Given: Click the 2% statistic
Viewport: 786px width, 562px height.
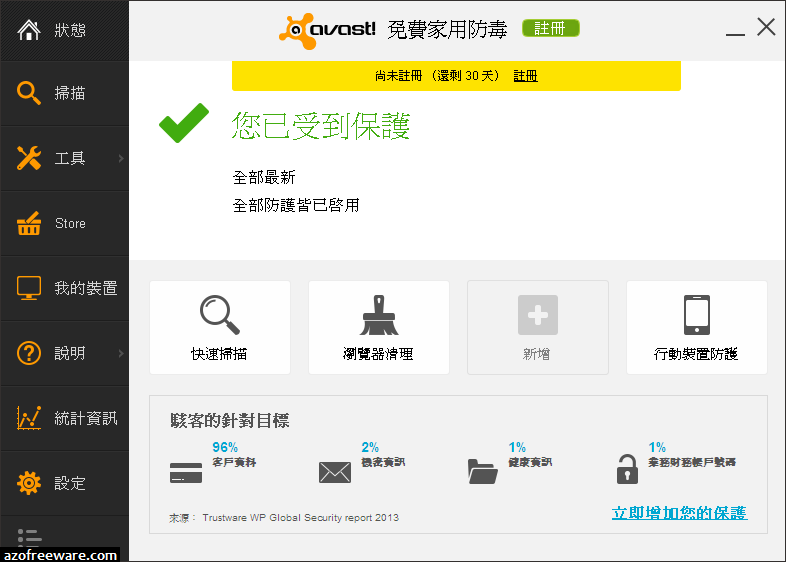Looking at the screenshot, I should (x=370, y=447).
